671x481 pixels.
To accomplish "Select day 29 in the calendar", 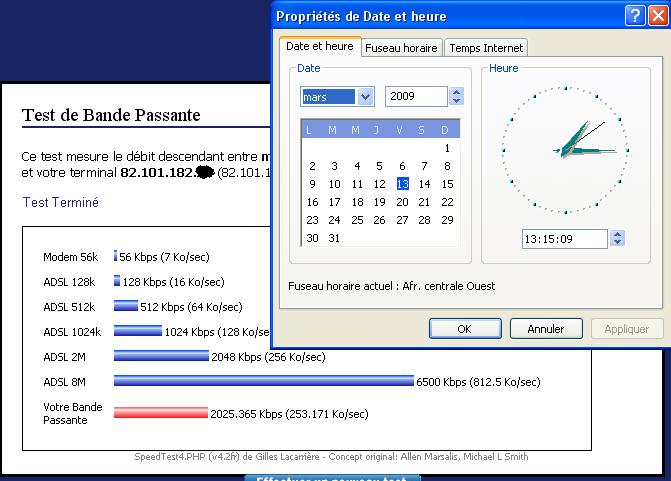I will point(447,220).
